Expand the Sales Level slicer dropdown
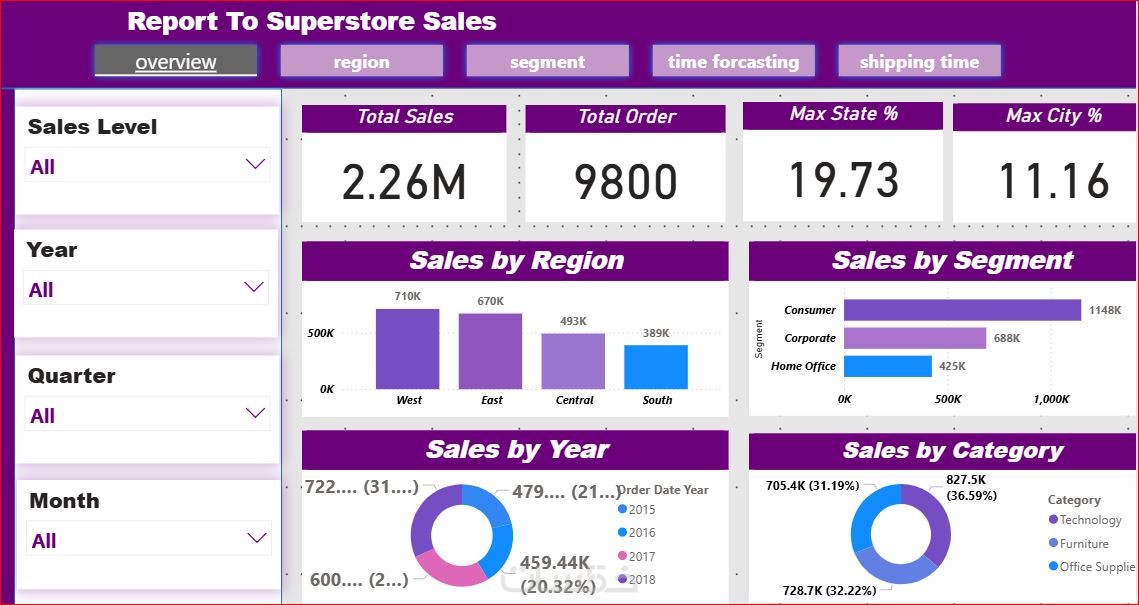The height and width of the screenshot is (605, 1139). pyautogui.click(x=255, y=165)
